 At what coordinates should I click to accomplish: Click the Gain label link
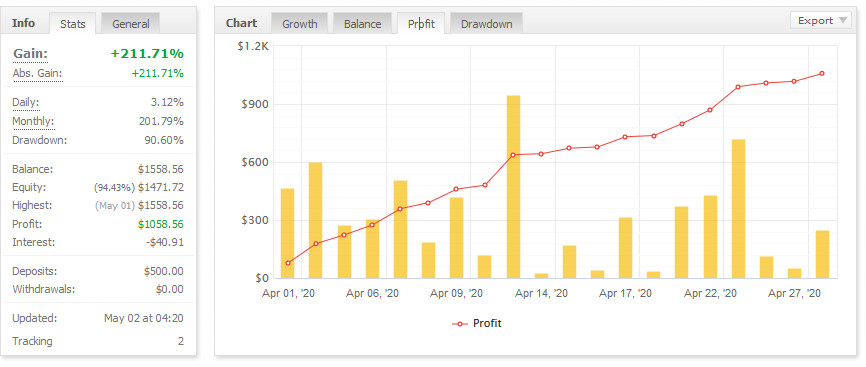[30, 54]
